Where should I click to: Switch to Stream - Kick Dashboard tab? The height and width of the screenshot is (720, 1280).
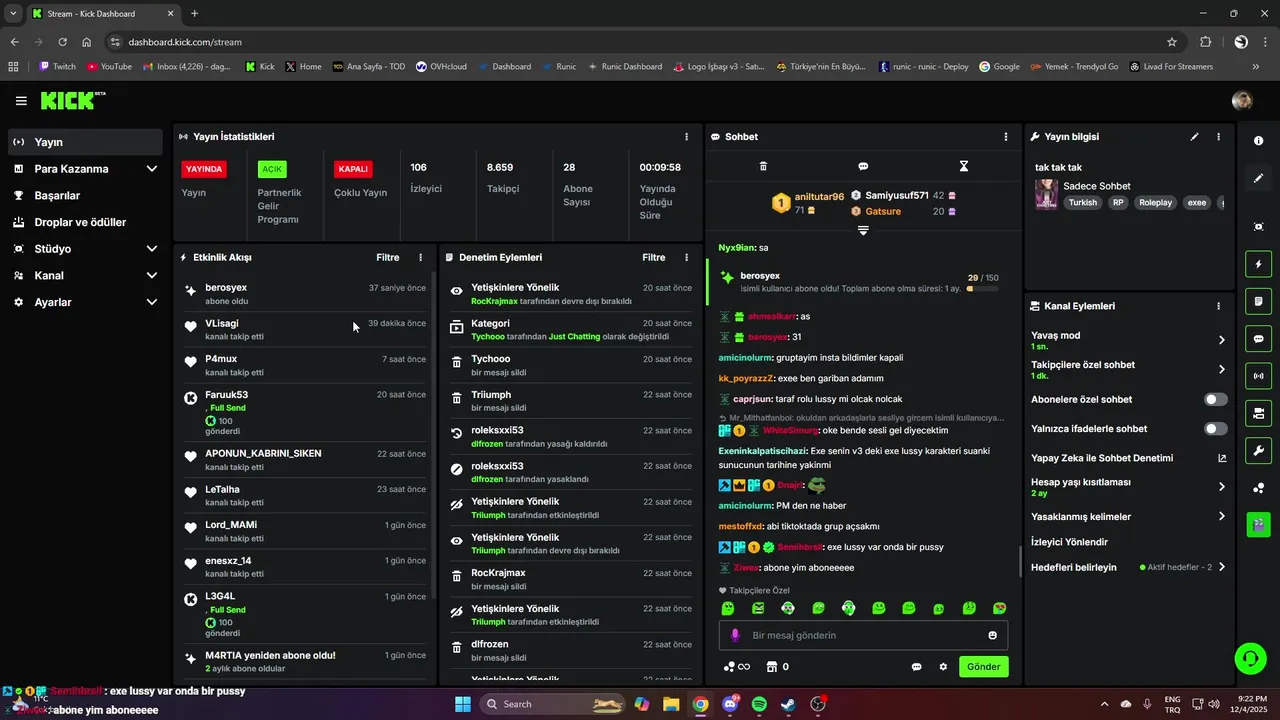click(102, 14)
